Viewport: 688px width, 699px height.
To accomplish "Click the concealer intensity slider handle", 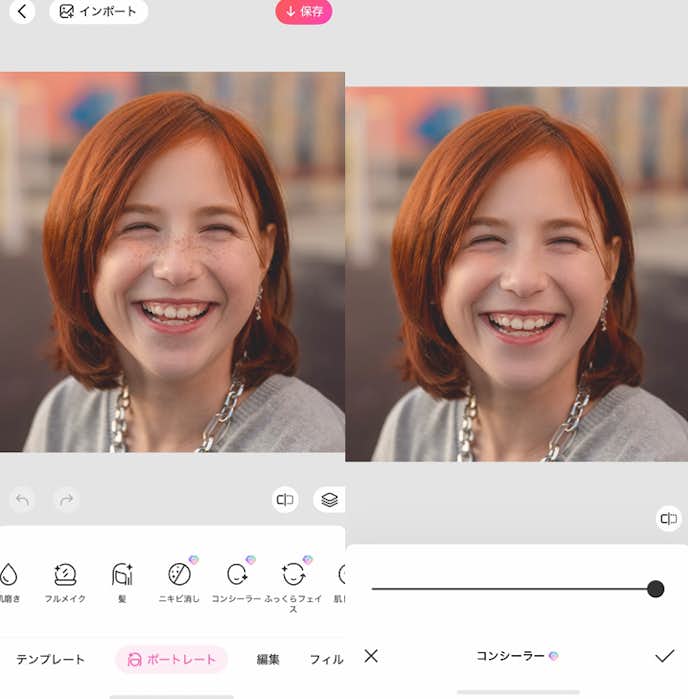I will pos(655,589).
